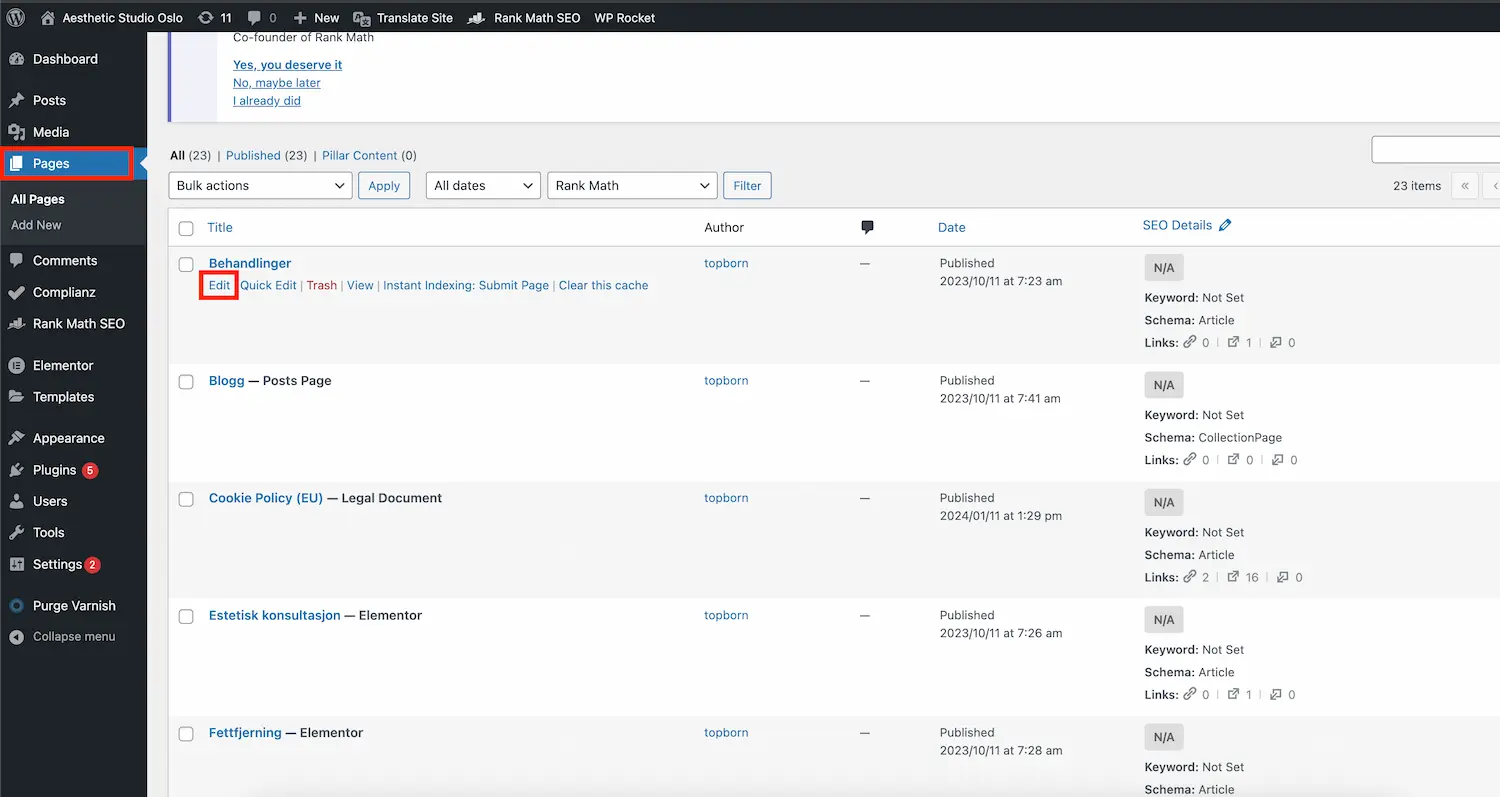Viewport: 1500px width, 797px height.
Task: Click the Tools wrench icon
Action: coord(16,533)
